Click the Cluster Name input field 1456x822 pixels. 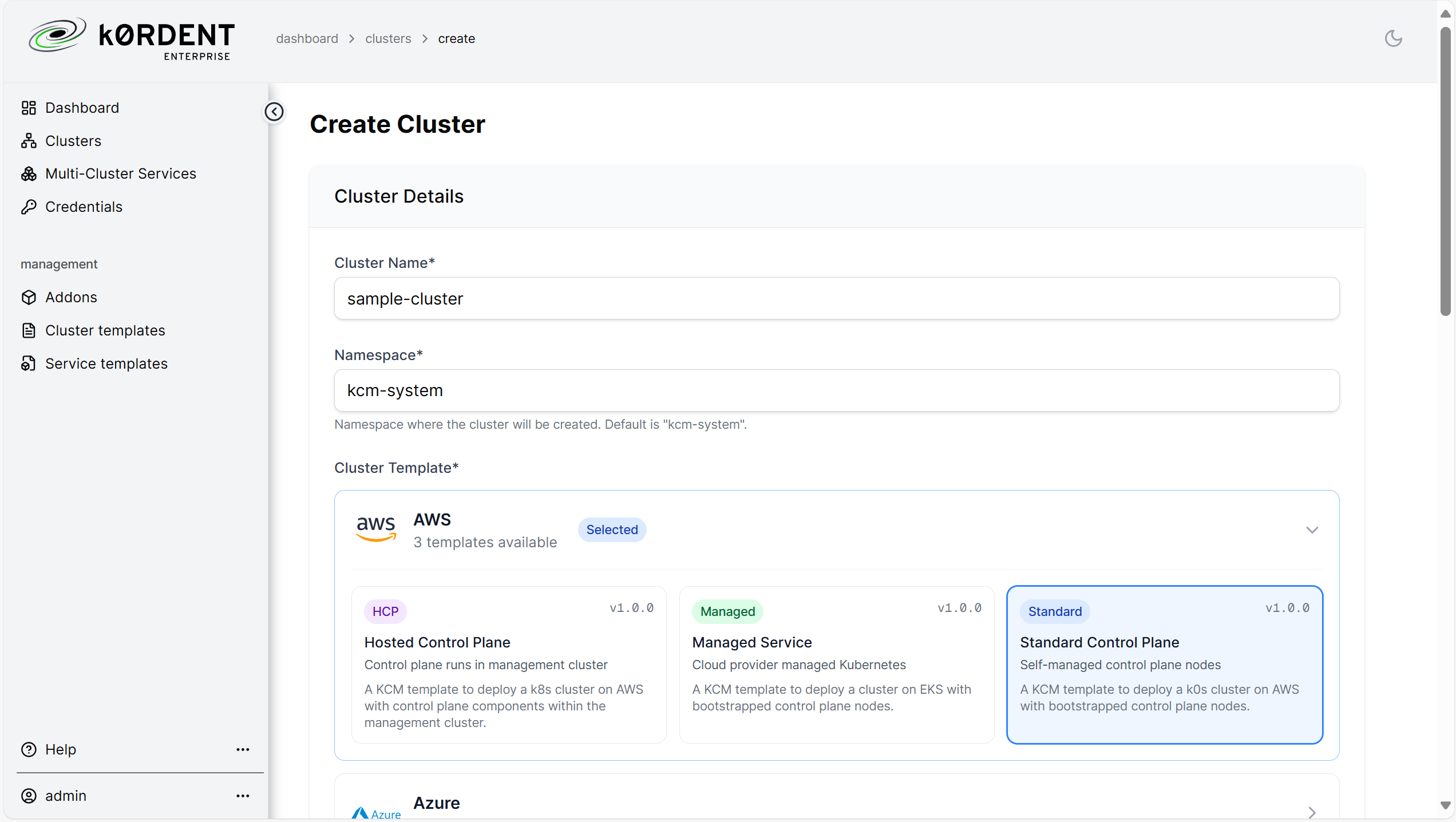coord(836,298)
